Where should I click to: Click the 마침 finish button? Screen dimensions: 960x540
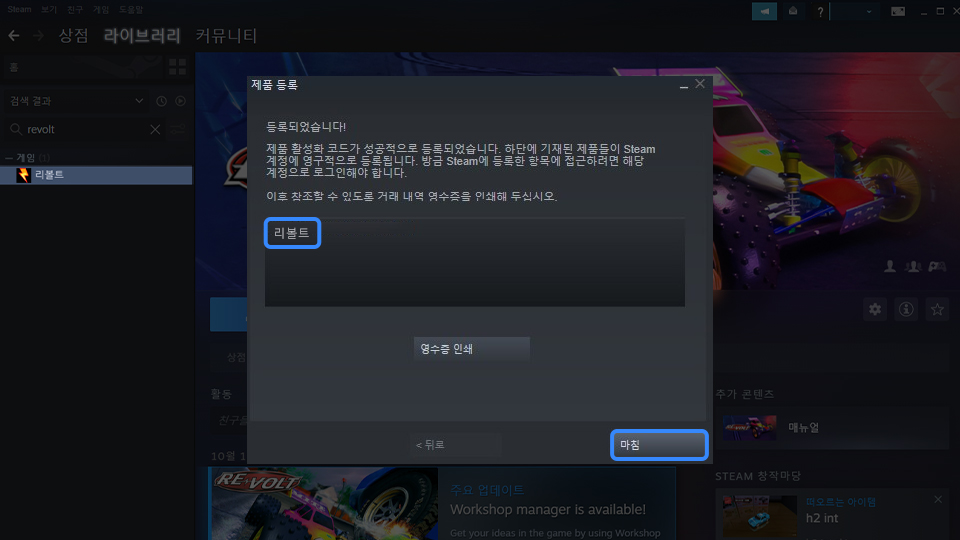(659, 444)
